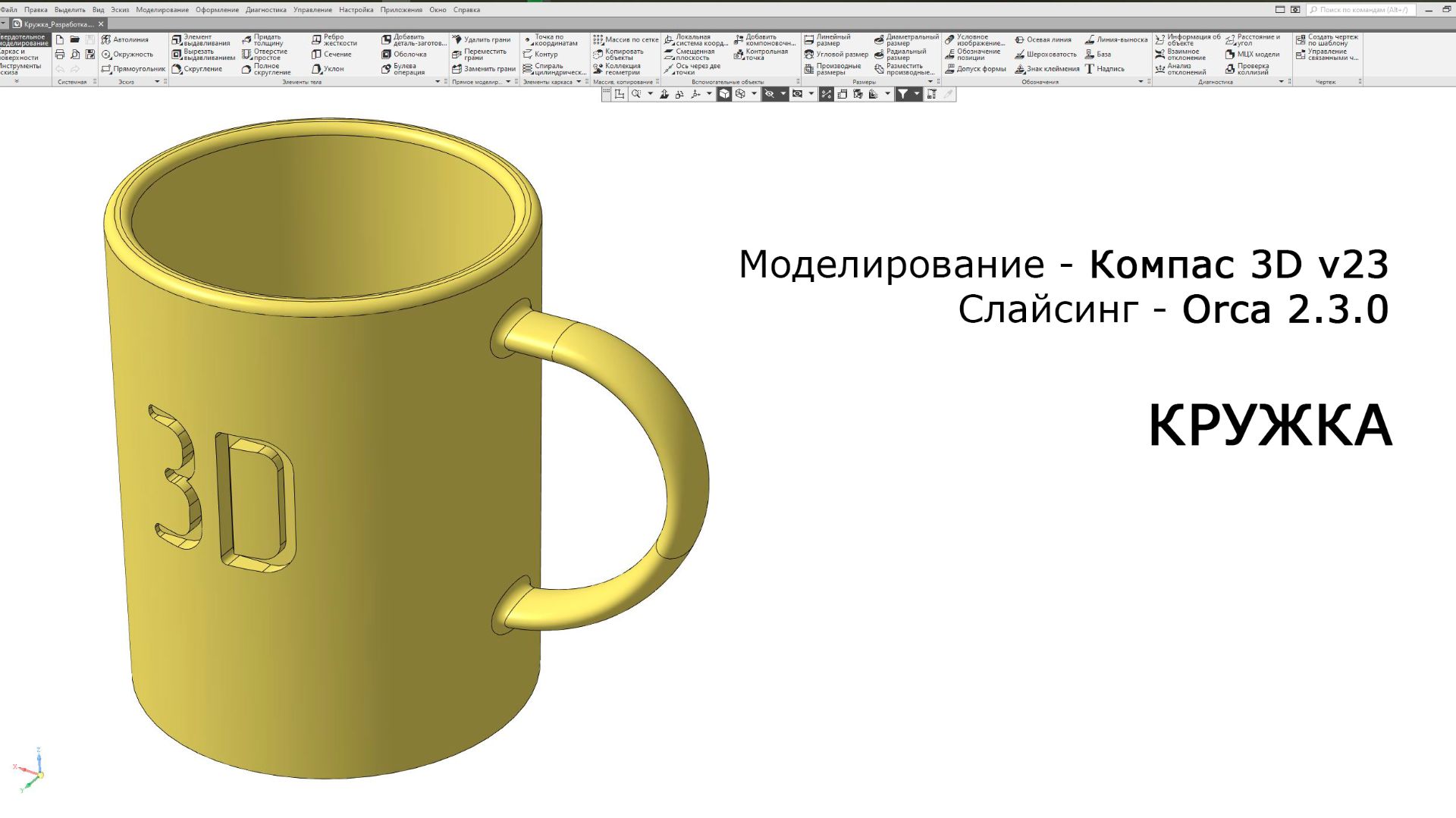Toggle shaded solid display mode

point(724,94)
